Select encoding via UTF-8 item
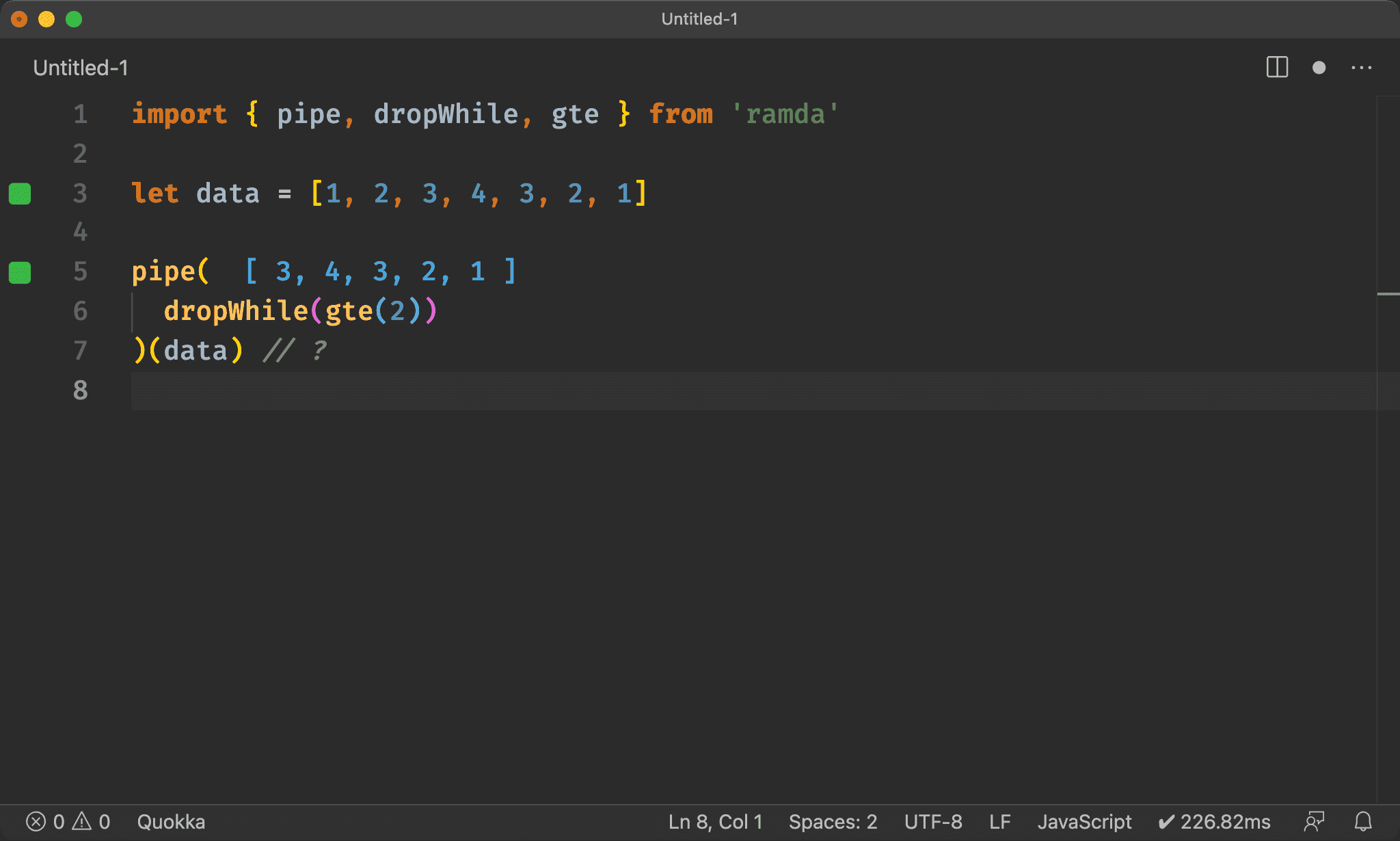The width and height of the screenshot is (1400, 841). tap(933, 821)
